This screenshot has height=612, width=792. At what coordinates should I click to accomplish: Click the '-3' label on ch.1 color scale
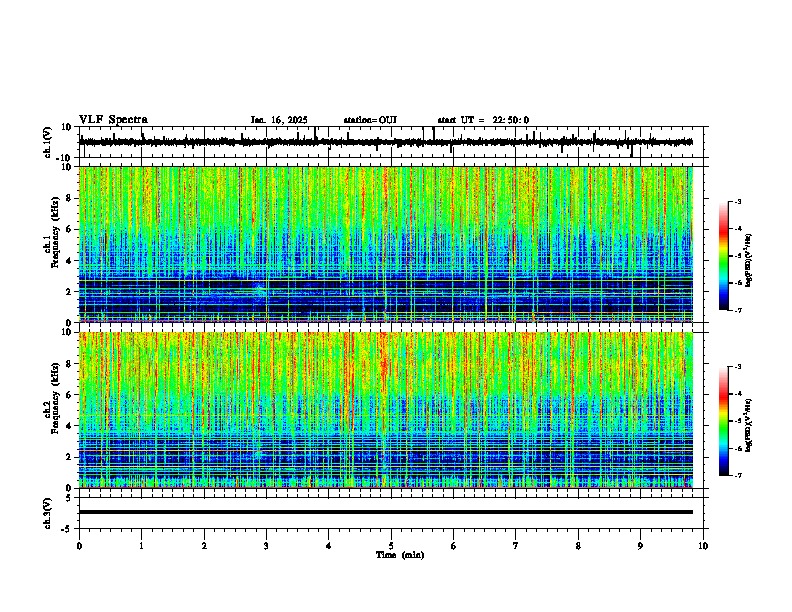click(737, 202)
